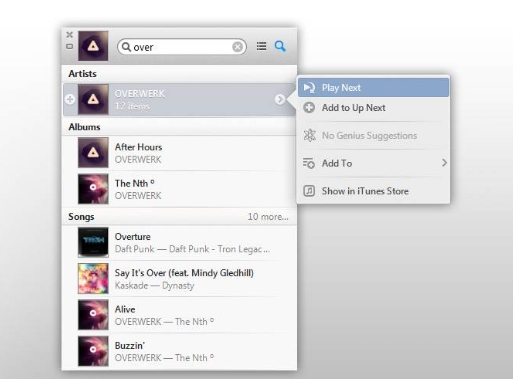Open the Up Next list icon
Image resolution: width=513 pixels, height=379 pixels.
(x=261, y=46)
